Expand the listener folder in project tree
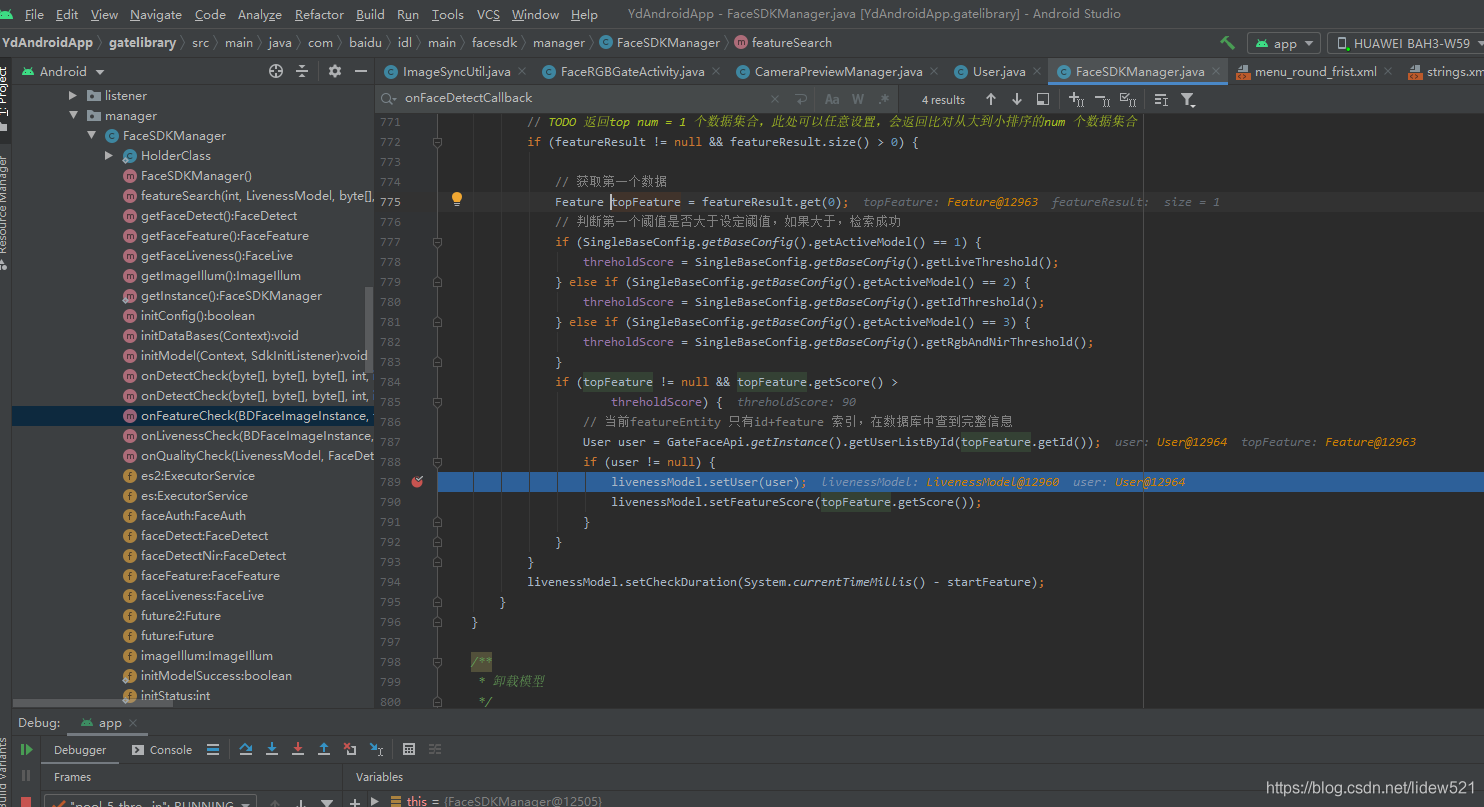Viewport: 1484px width, 807px height. point(73,95)
